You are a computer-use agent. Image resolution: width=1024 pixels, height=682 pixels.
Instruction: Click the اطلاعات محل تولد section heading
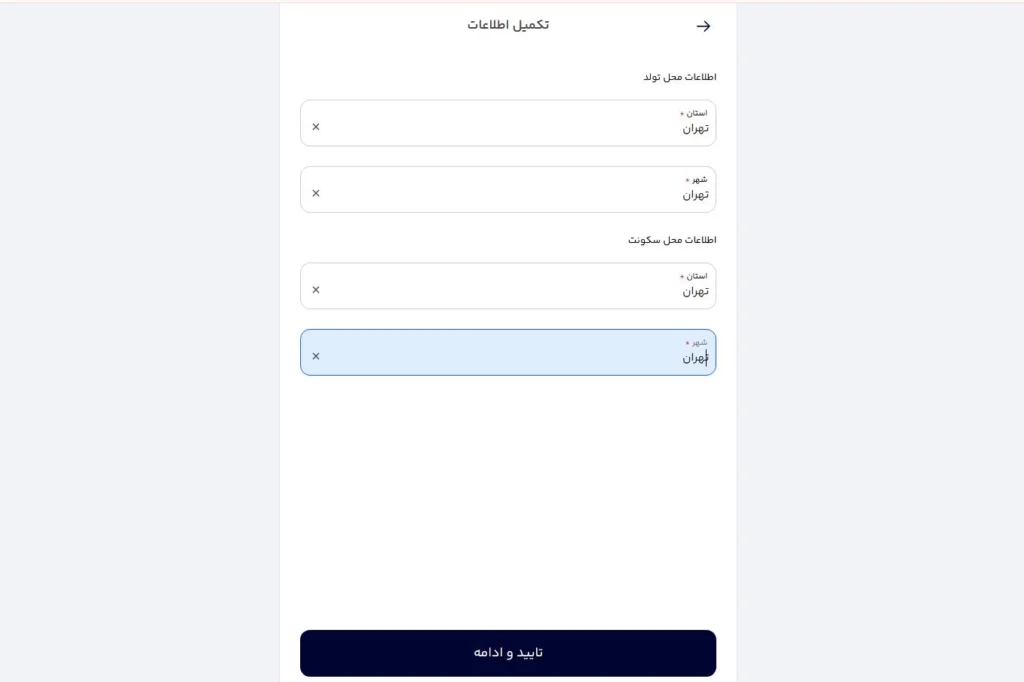coord(680,77)
